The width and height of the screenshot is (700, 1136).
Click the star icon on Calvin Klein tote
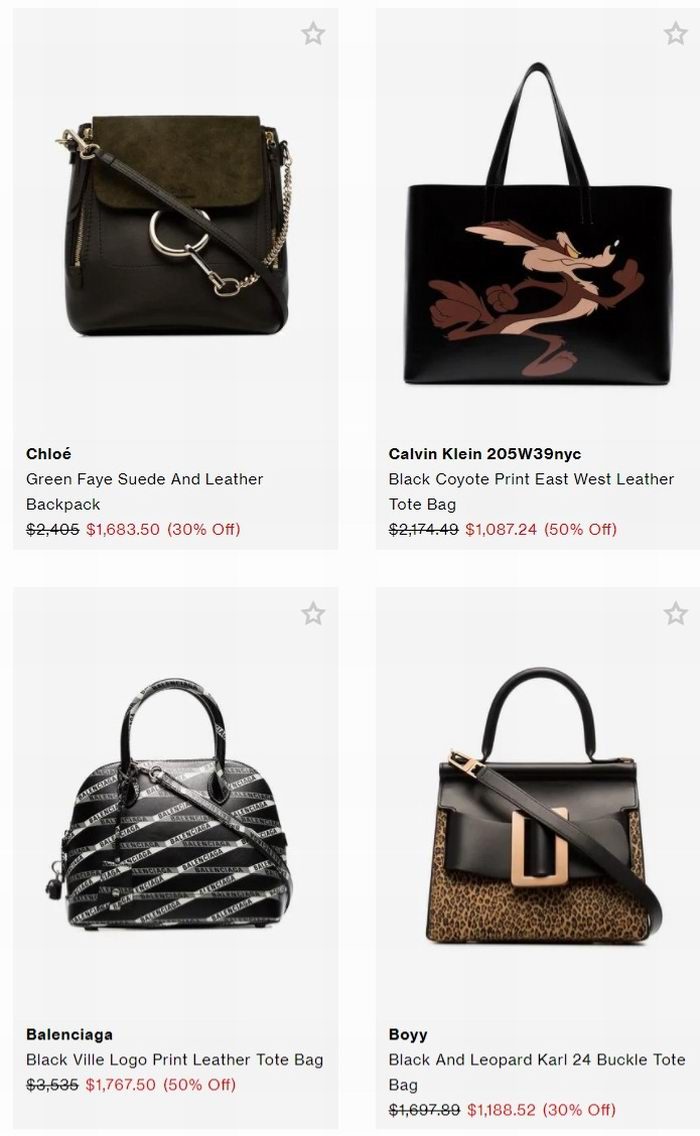click(675, 33)
